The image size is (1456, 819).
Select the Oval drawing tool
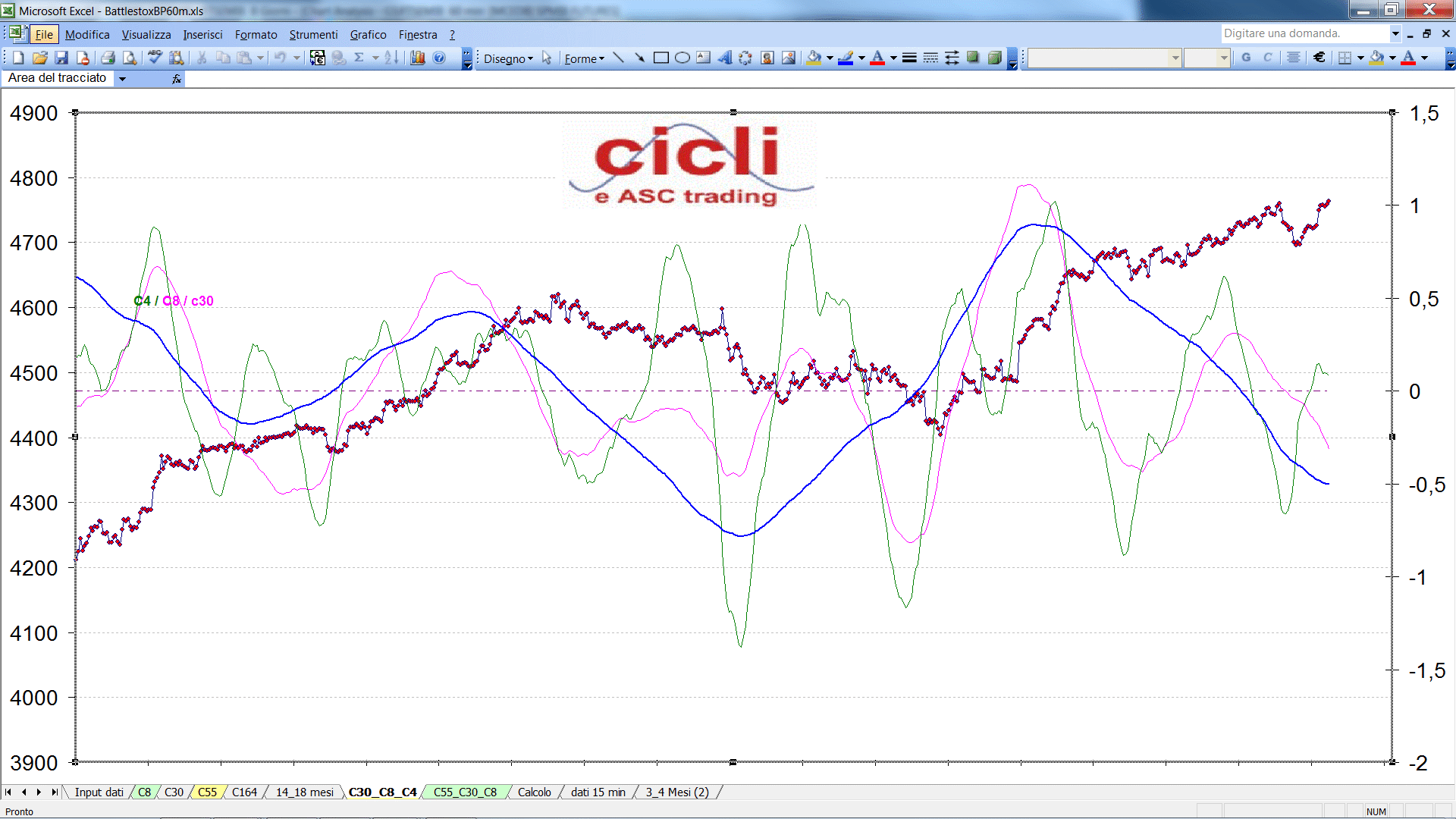pos(682,58)
